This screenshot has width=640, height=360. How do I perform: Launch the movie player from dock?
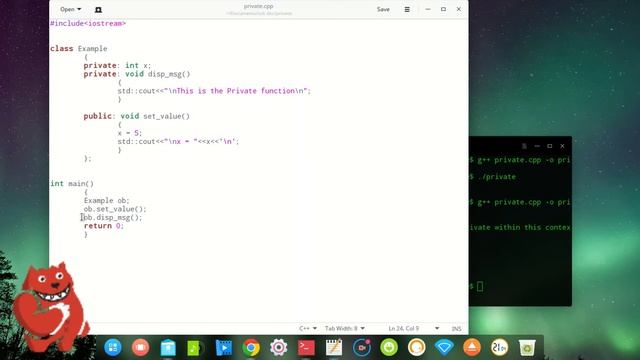click(x=223, y=348)
